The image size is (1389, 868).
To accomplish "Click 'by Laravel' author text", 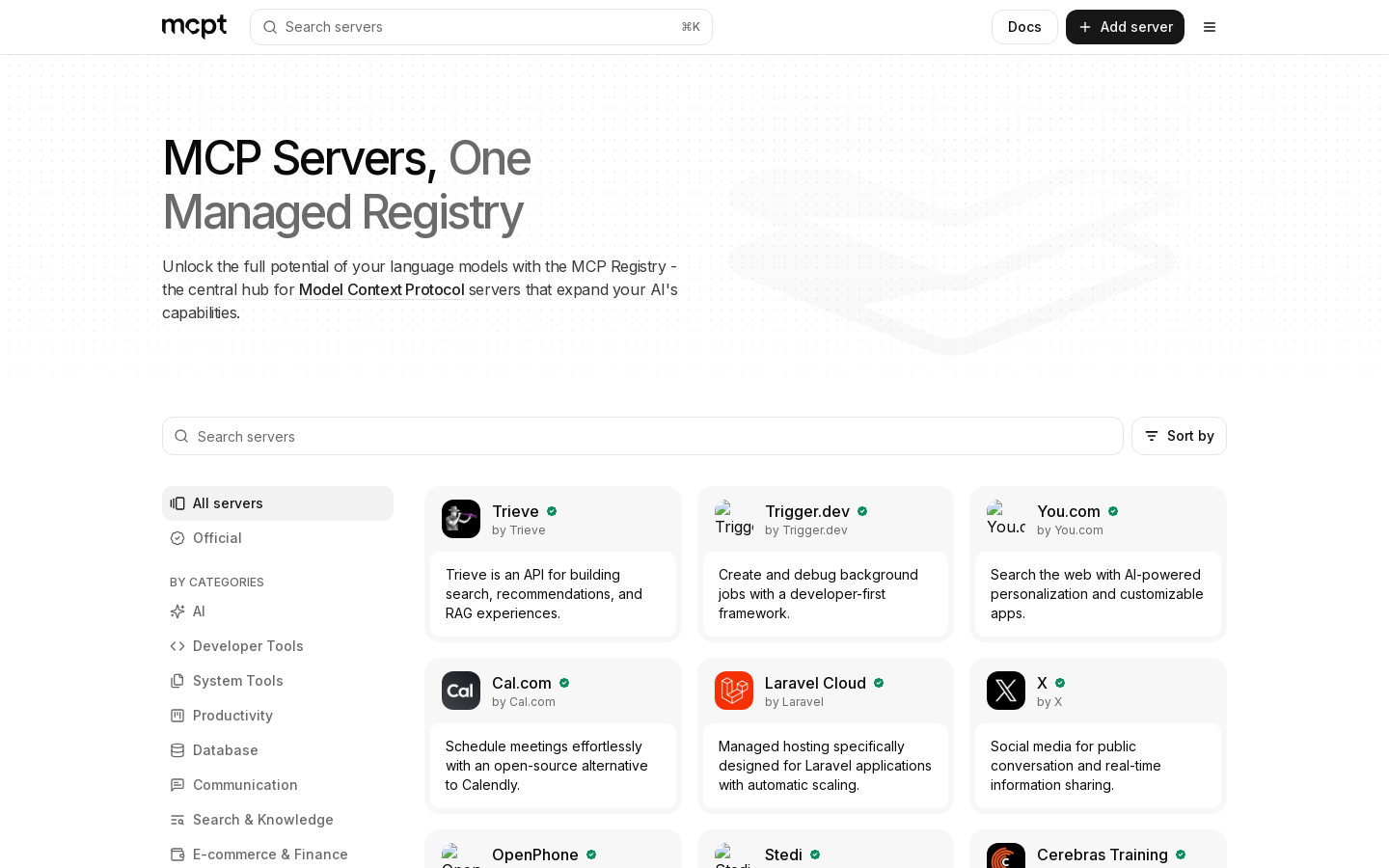I will [x=794, y=702].
